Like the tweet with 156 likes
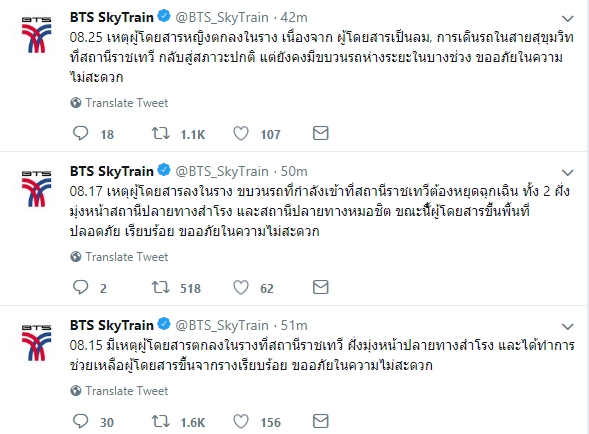The image size is (589, 434). (x=241, y=421)
